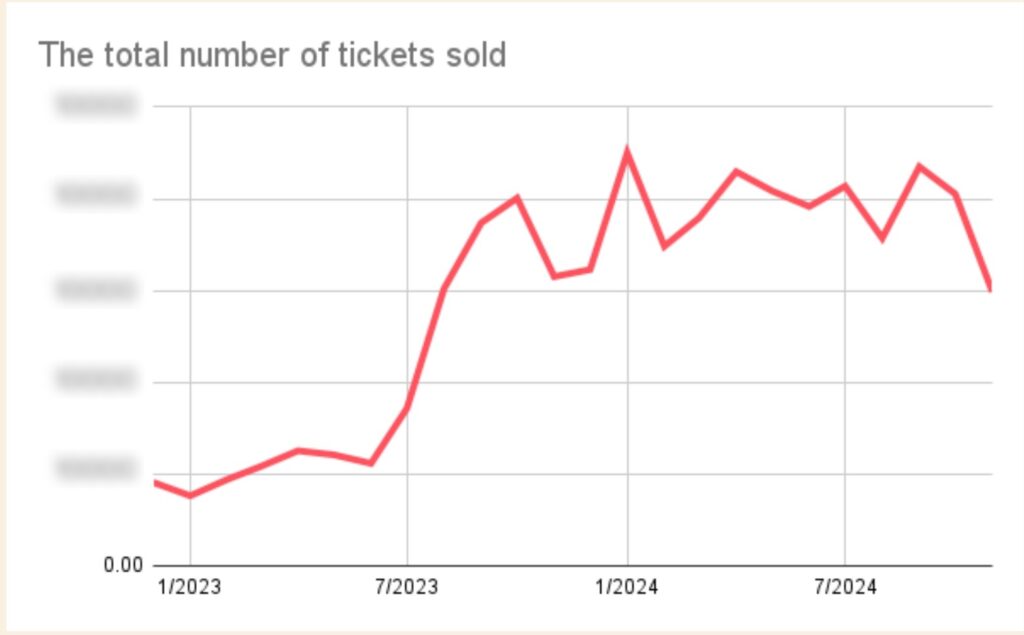Click the line's dip right after 1/2024
Image resolution: width=1024 pixels, height=635 pixels.
tap(663, 246)
